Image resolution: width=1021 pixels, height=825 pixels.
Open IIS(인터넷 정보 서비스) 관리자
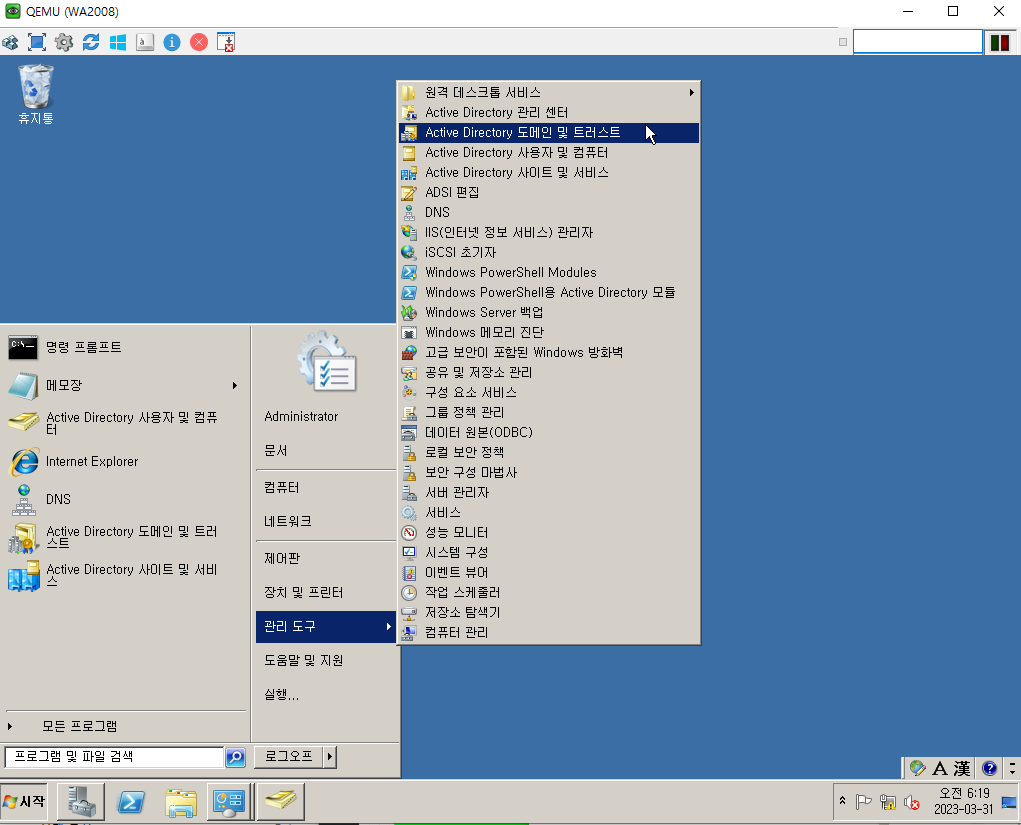coord(549,232)
